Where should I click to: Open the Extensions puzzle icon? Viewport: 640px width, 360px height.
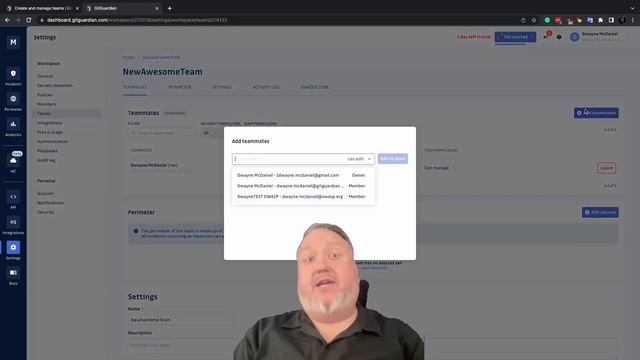coord(600,20)
